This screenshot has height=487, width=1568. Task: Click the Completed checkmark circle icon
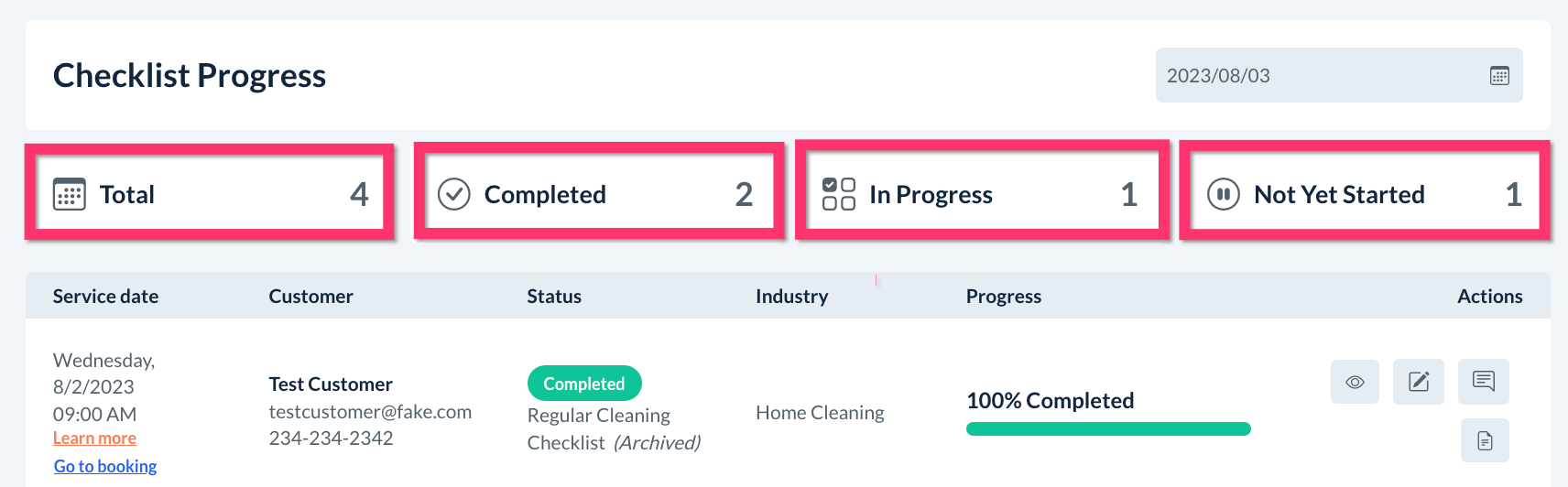click(x=454, y=194)
